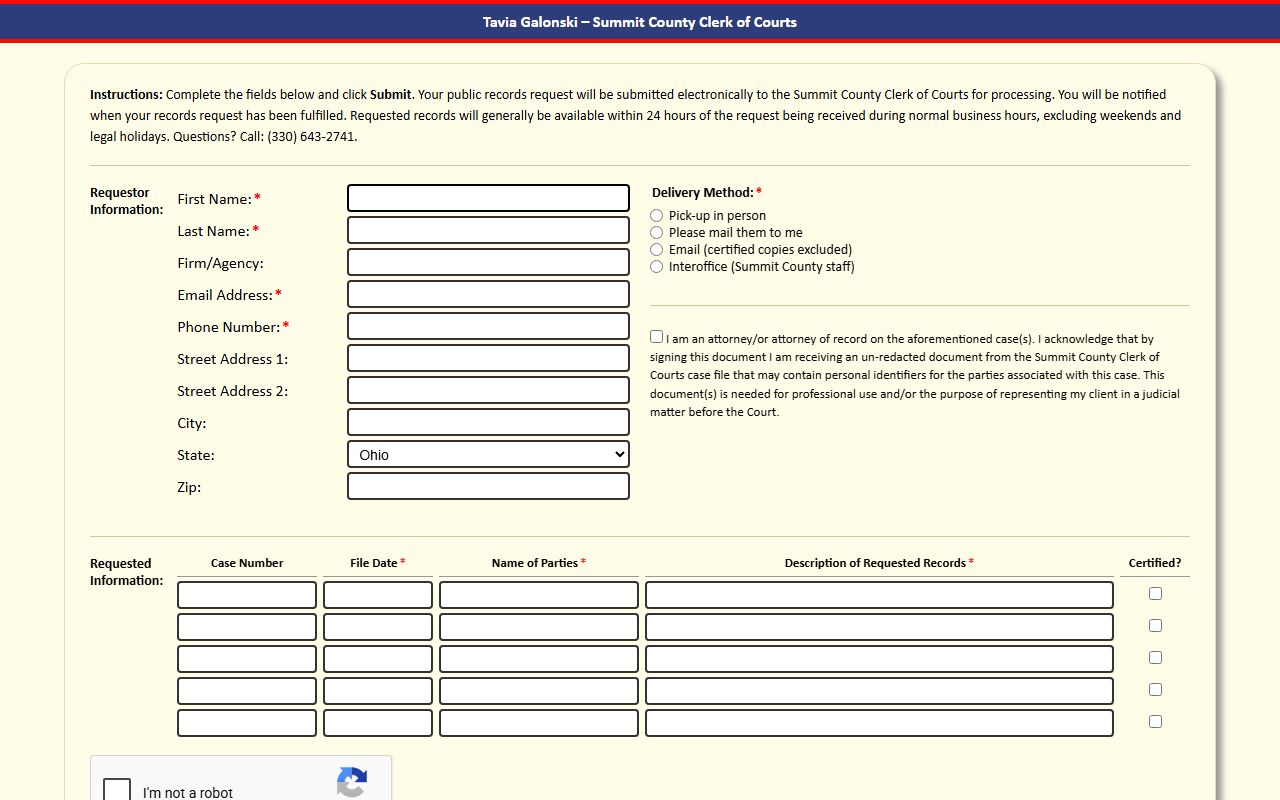The image size is (1280, 800).
Task: Choose Interoffice (Summit County staff) delivery
Action: (656, 267)
